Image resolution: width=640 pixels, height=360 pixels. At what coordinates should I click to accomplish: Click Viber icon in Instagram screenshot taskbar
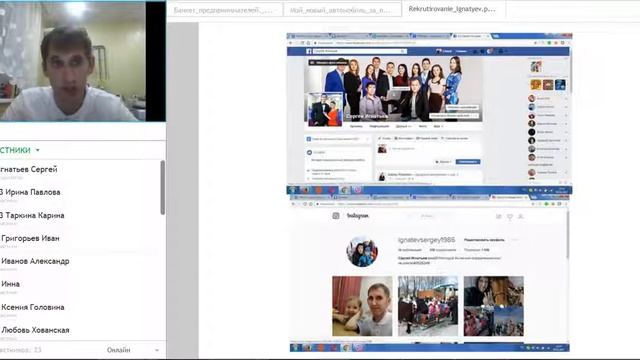358,348
